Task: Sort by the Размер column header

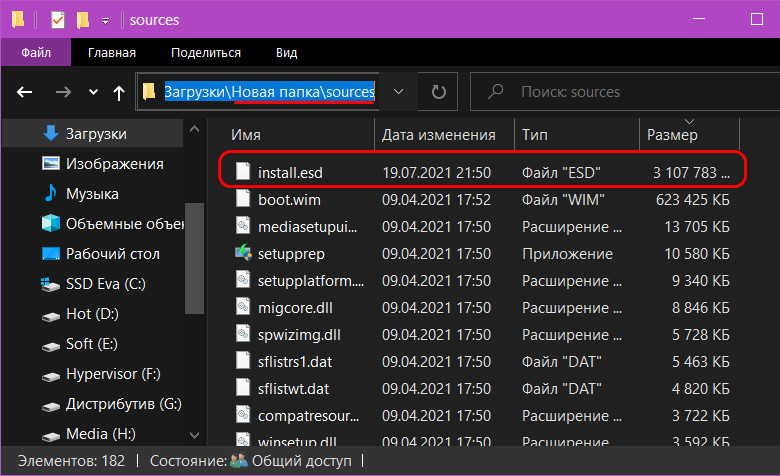Action: coord(689,134)
